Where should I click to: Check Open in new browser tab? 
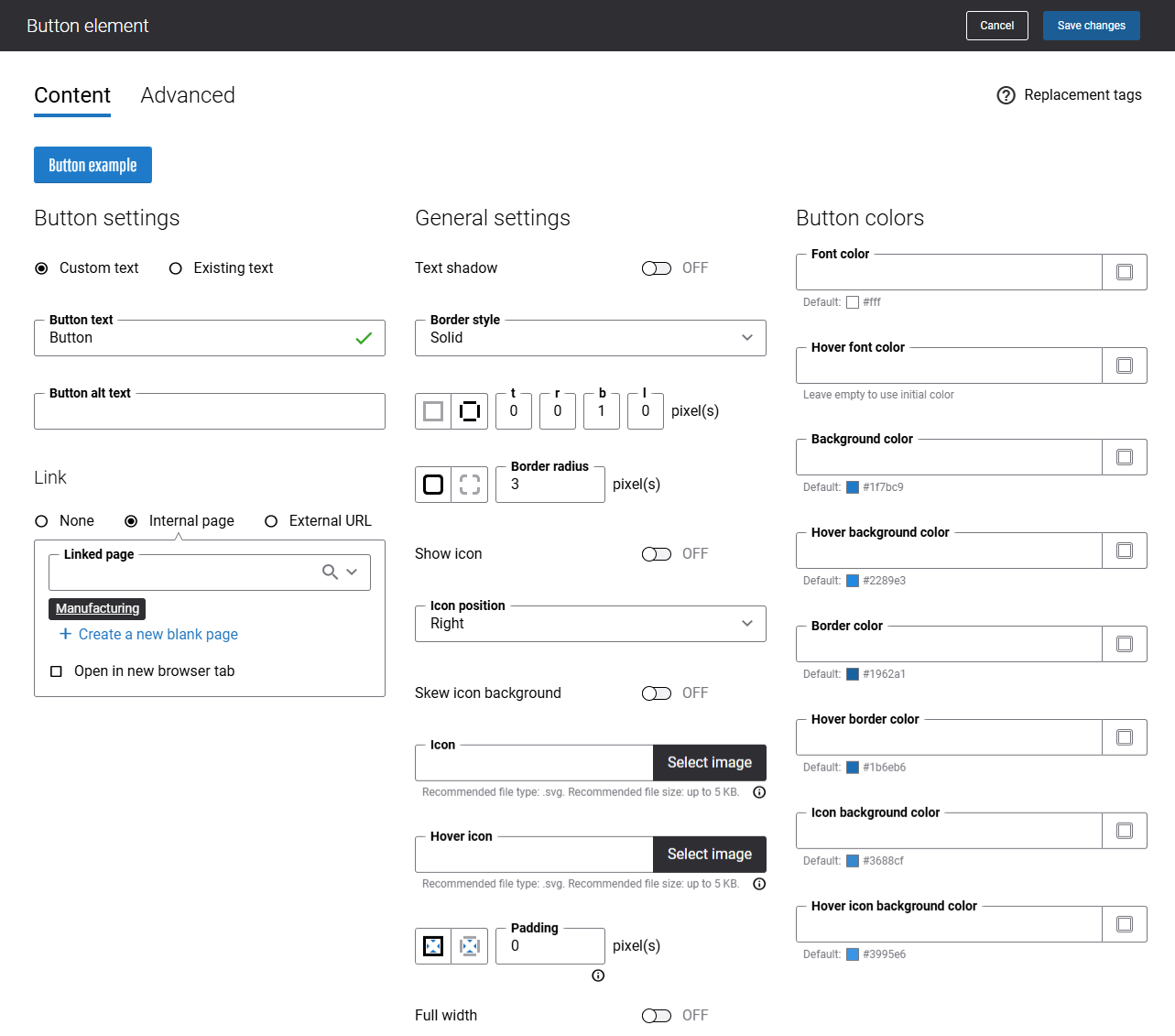click(56, 671)
